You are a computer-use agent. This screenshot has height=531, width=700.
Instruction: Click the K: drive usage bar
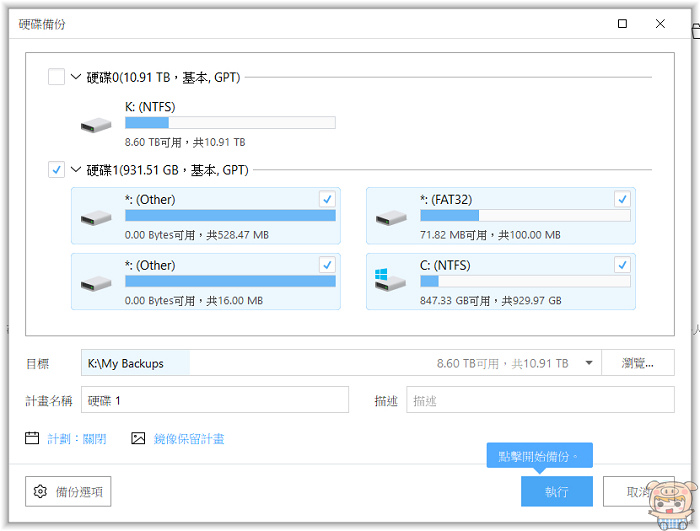pos(230,123)
